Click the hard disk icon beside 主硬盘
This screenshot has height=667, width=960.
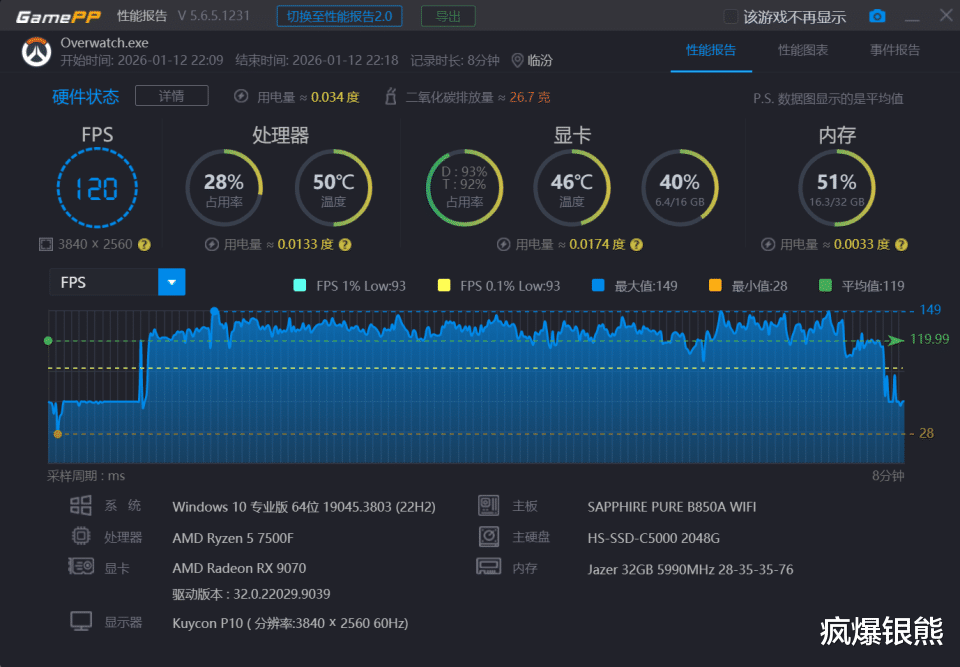489,537
